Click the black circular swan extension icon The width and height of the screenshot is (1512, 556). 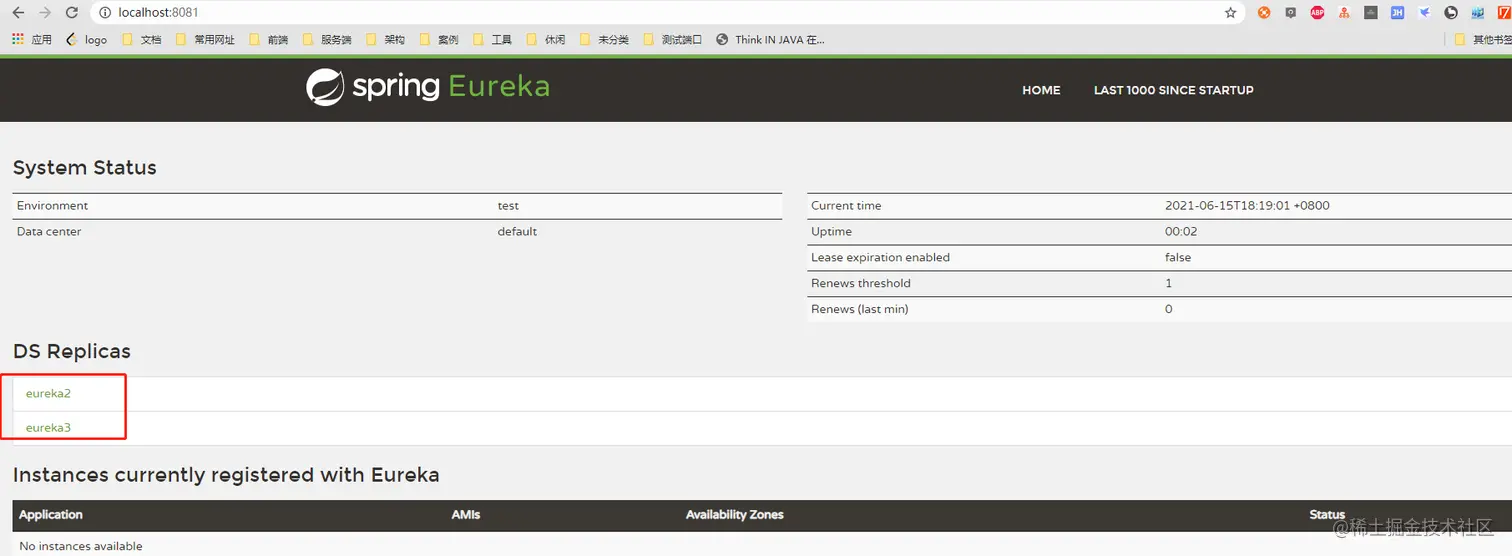[1451, 13]
